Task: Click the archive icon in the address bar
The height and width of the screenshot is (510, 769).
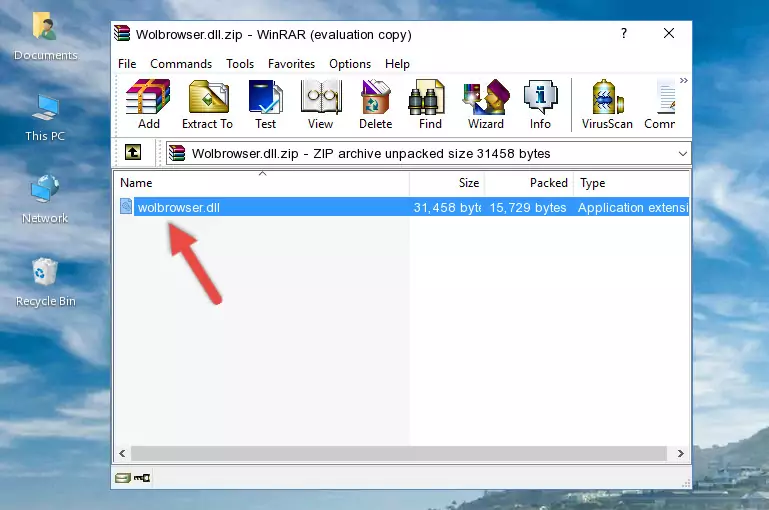Action: 177,153
